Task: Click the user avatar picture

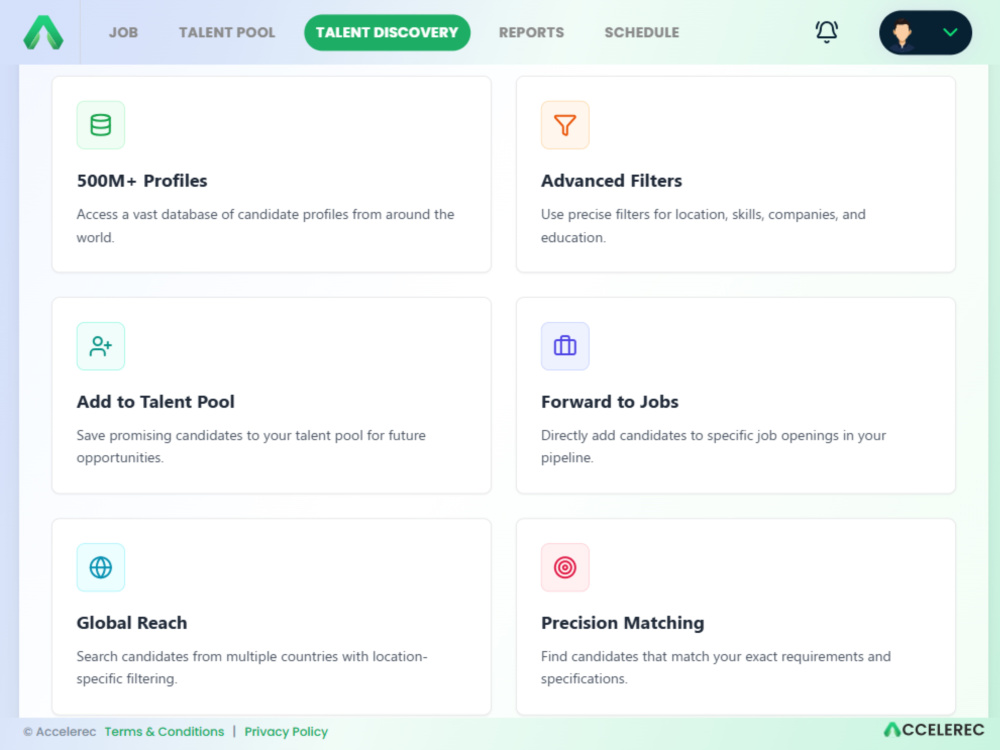Action: point(902,33)
